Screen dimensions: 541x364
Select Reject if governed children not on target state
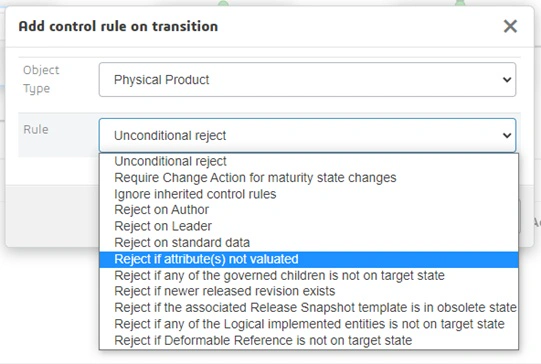coord(308,275)
